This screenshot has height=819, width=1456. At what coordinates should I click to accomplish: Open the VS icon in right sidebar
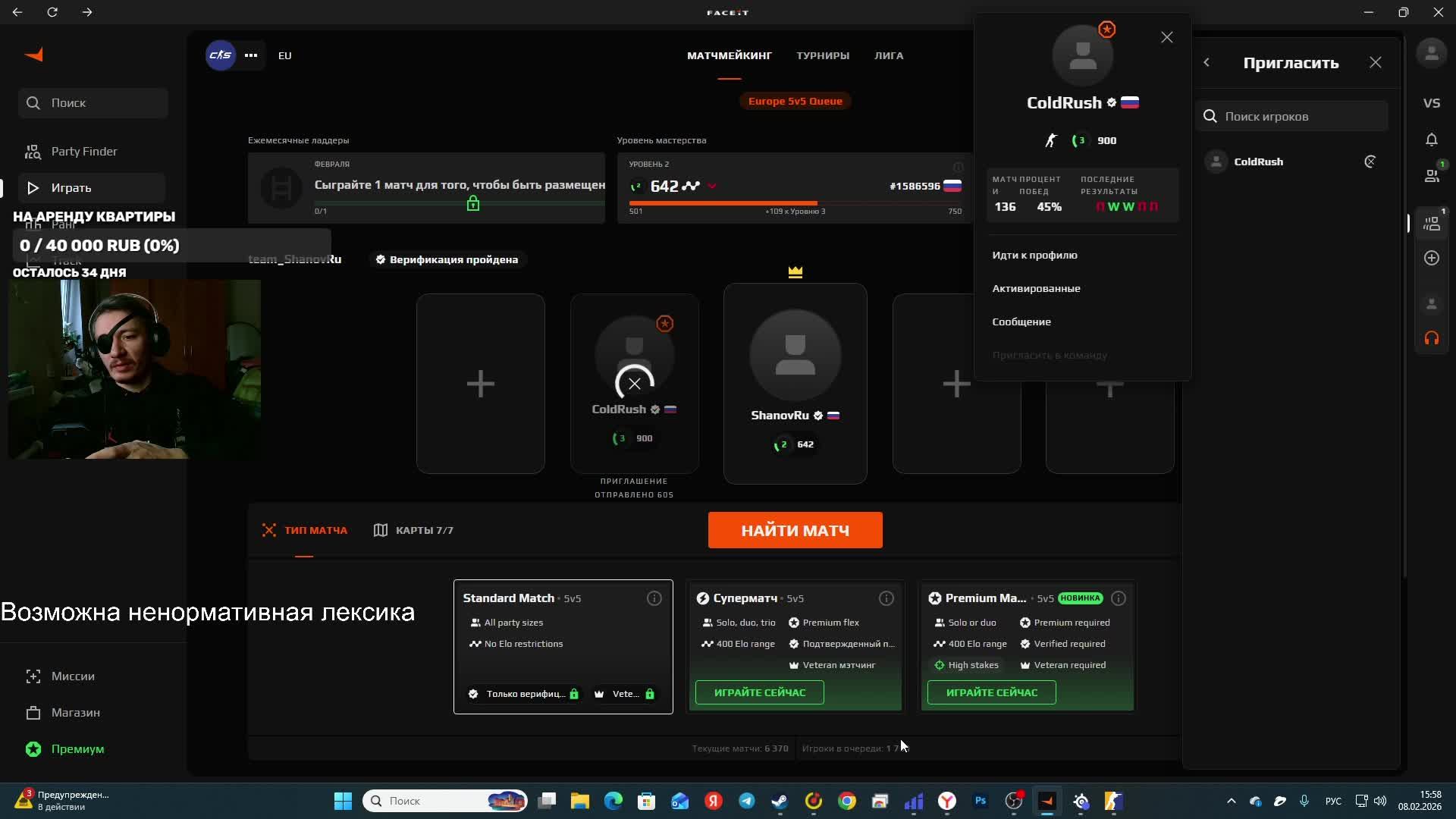click(1431, 103)
